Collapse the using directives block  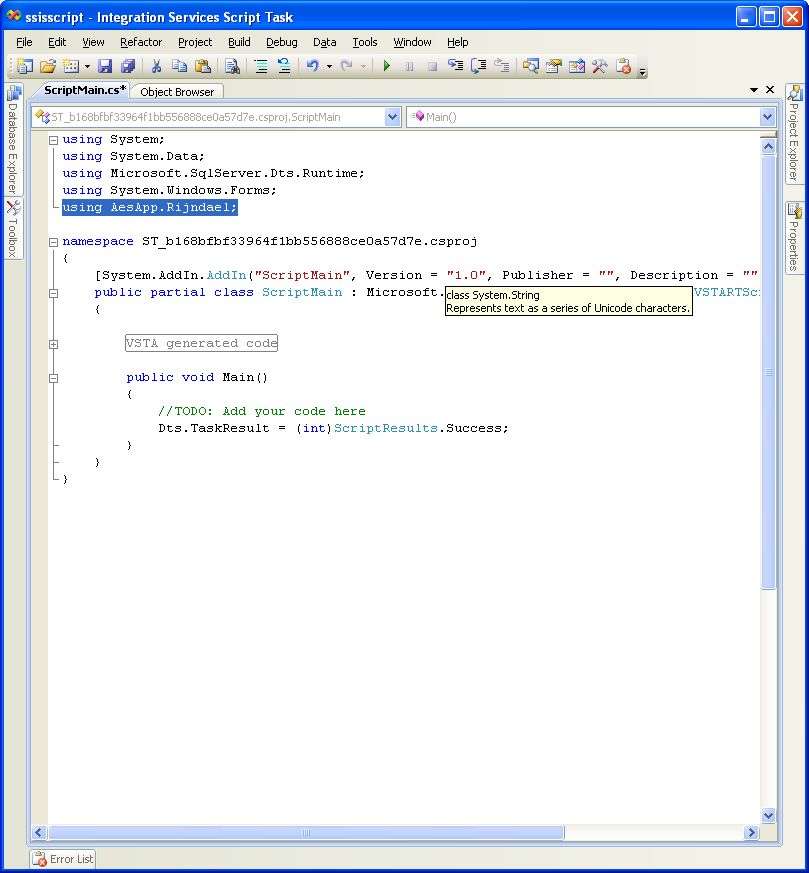(x=53, y=140)
